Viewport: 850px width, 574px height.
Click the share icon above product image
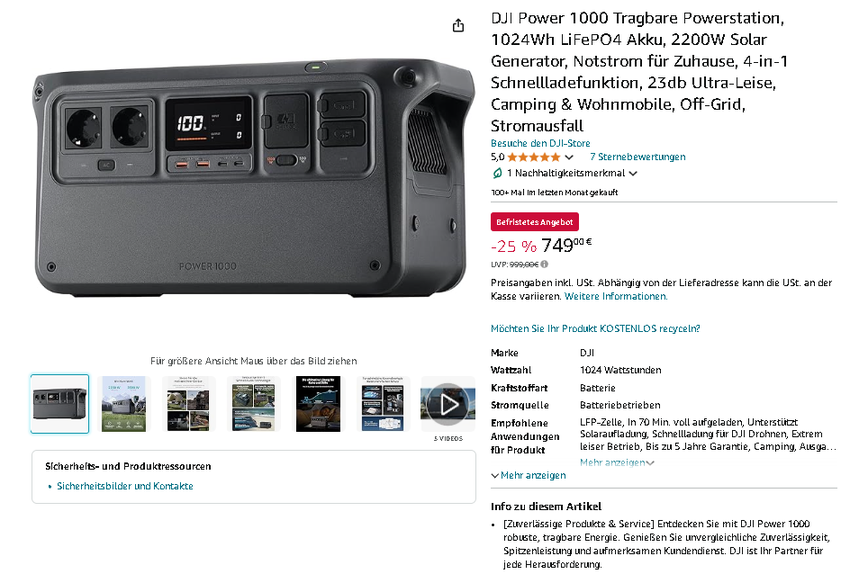point(458,25)
